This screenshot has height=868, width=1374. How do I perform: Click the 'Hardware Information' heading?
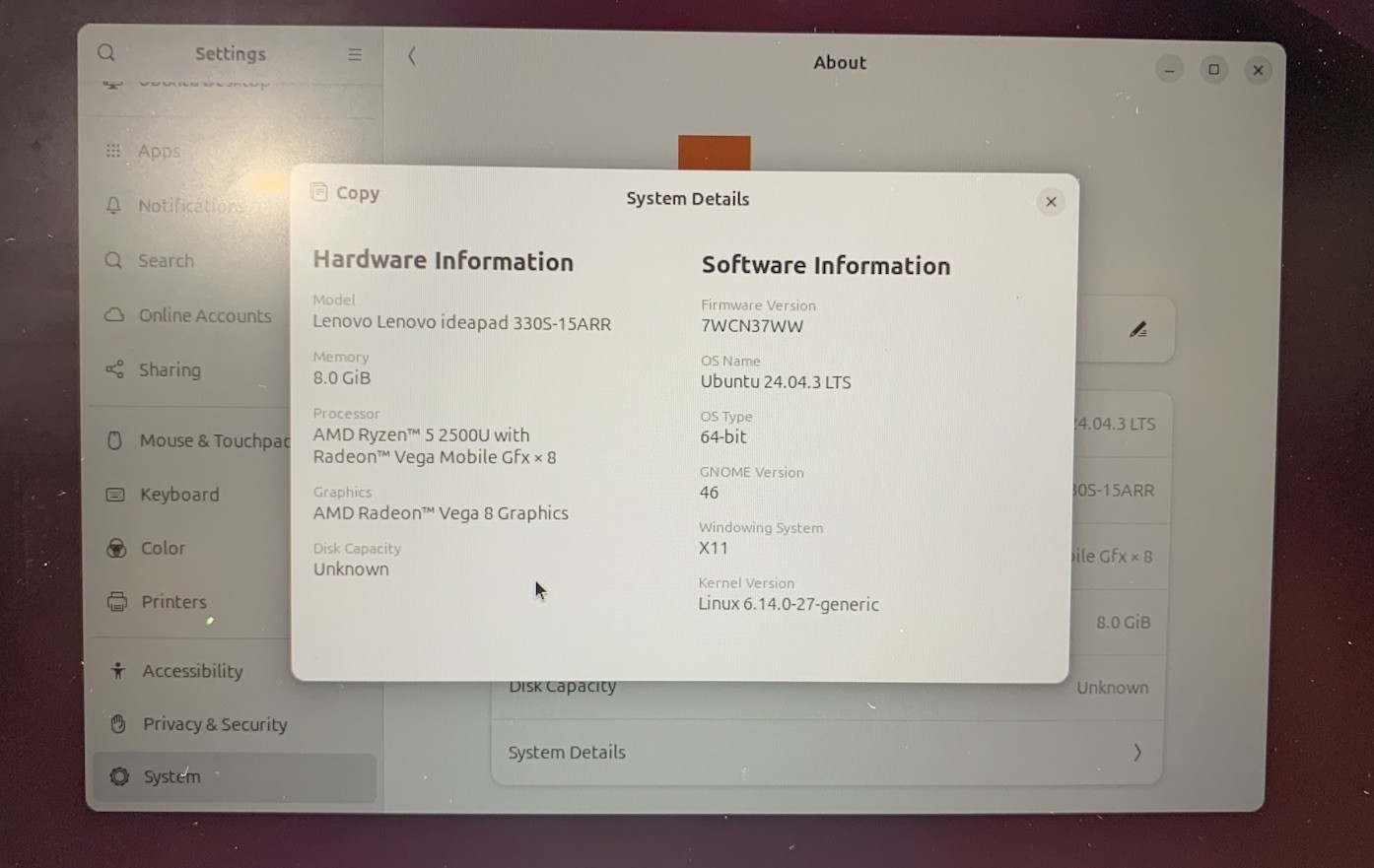point(443,261)
